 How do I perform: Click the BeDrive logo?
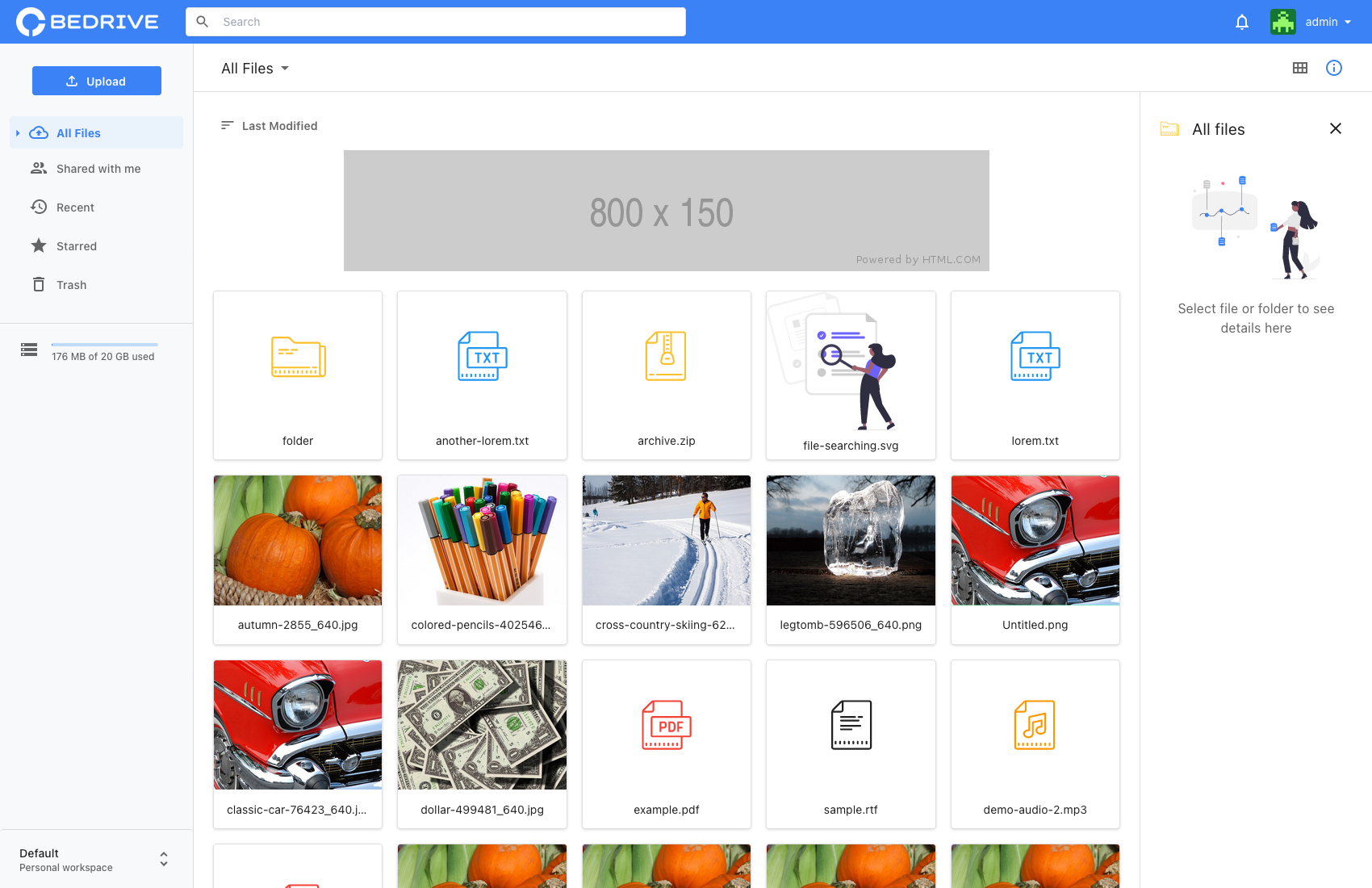[88, 22]
